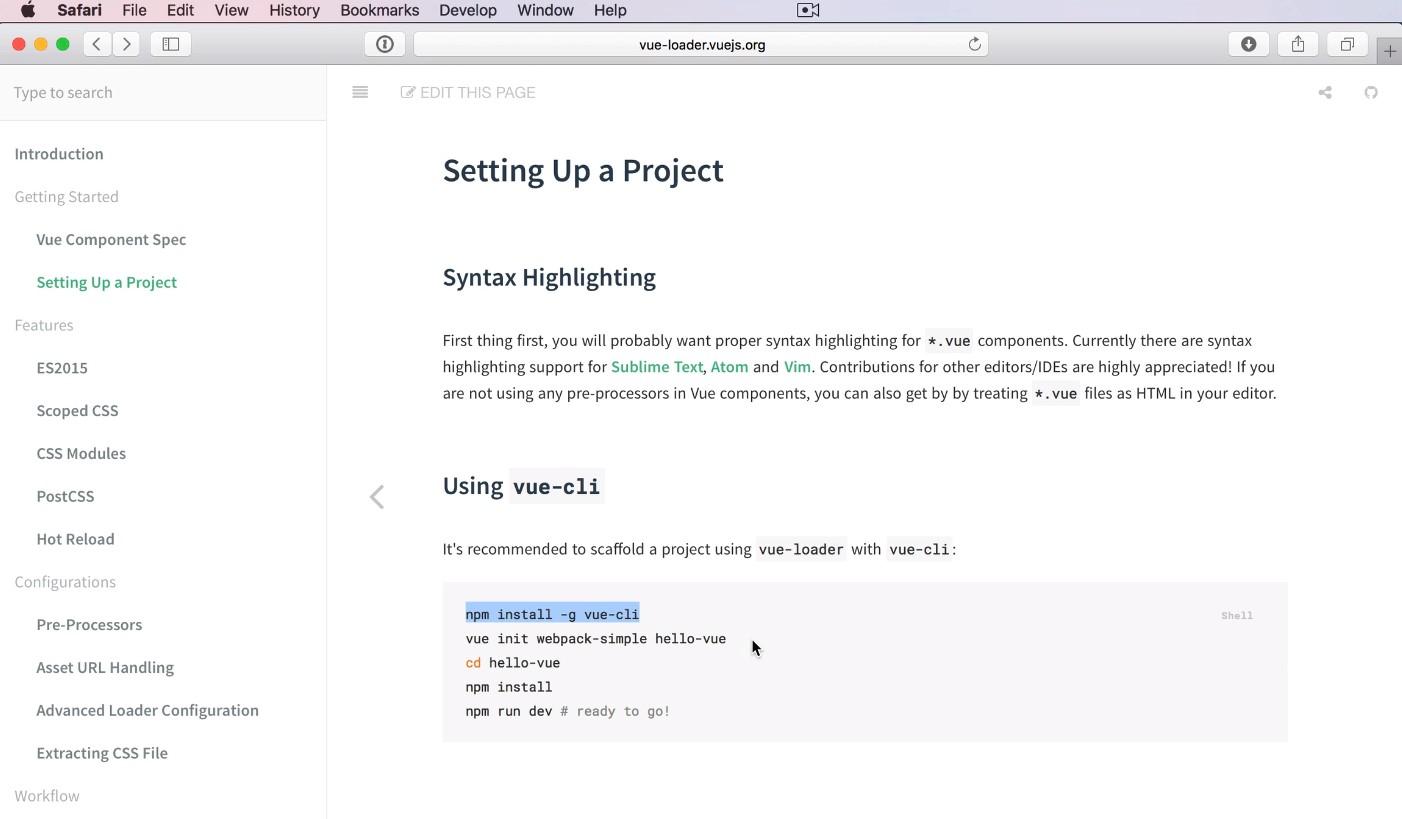Click the 1Password extension icon
Image resolution: width=1402 pixels, height=819 pixels.
(x=385, y=44)
